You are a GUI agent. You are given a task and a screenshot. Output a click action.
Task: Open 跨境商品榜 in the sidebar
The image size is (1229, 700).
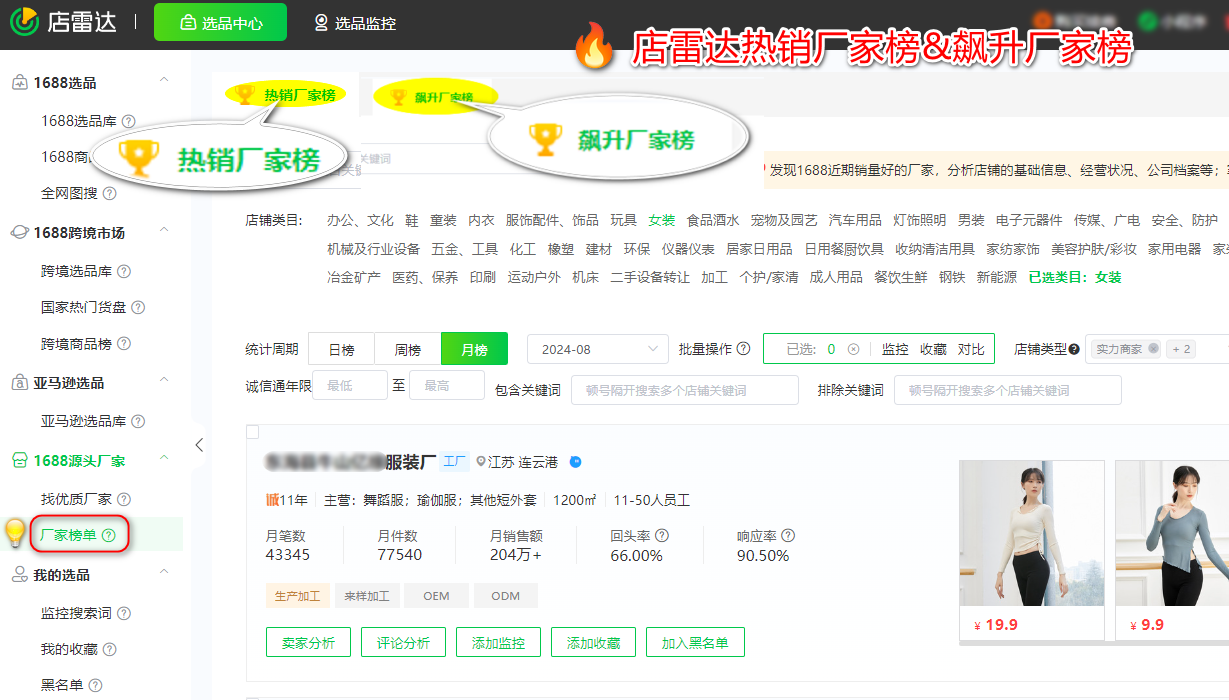pos(77,343)
